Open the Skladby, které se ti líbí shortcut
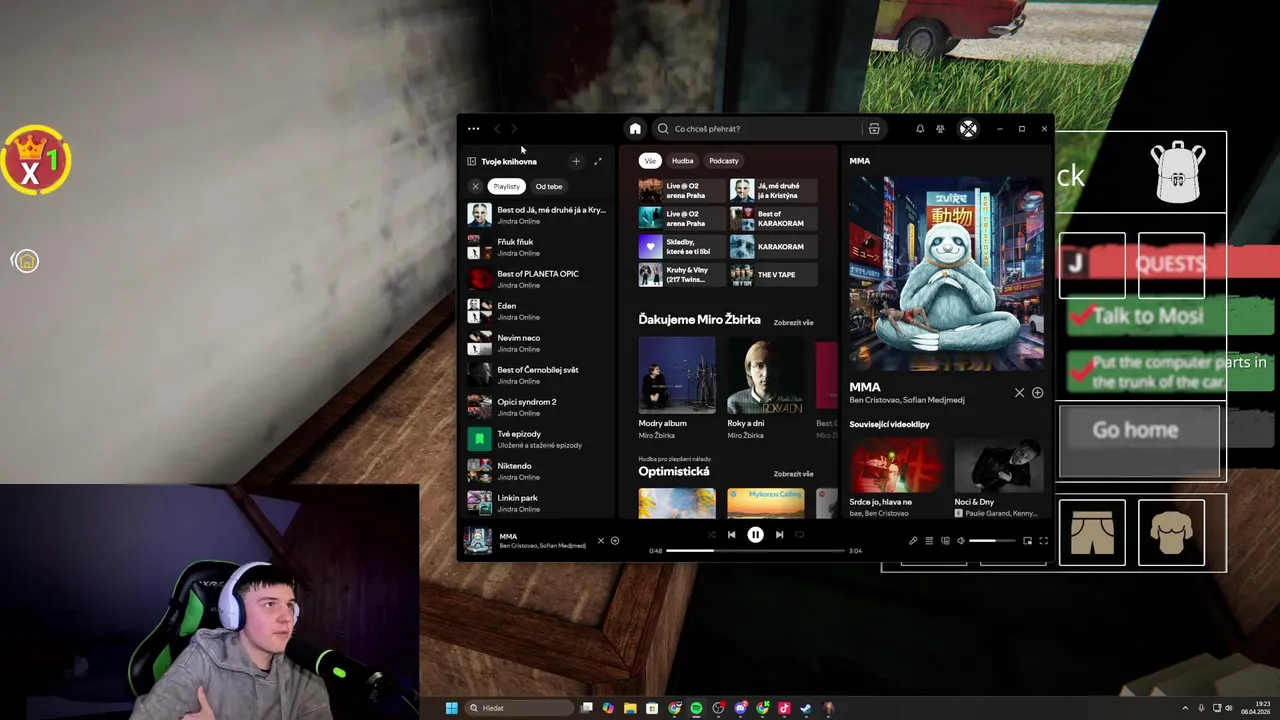 tap(682, 246)
